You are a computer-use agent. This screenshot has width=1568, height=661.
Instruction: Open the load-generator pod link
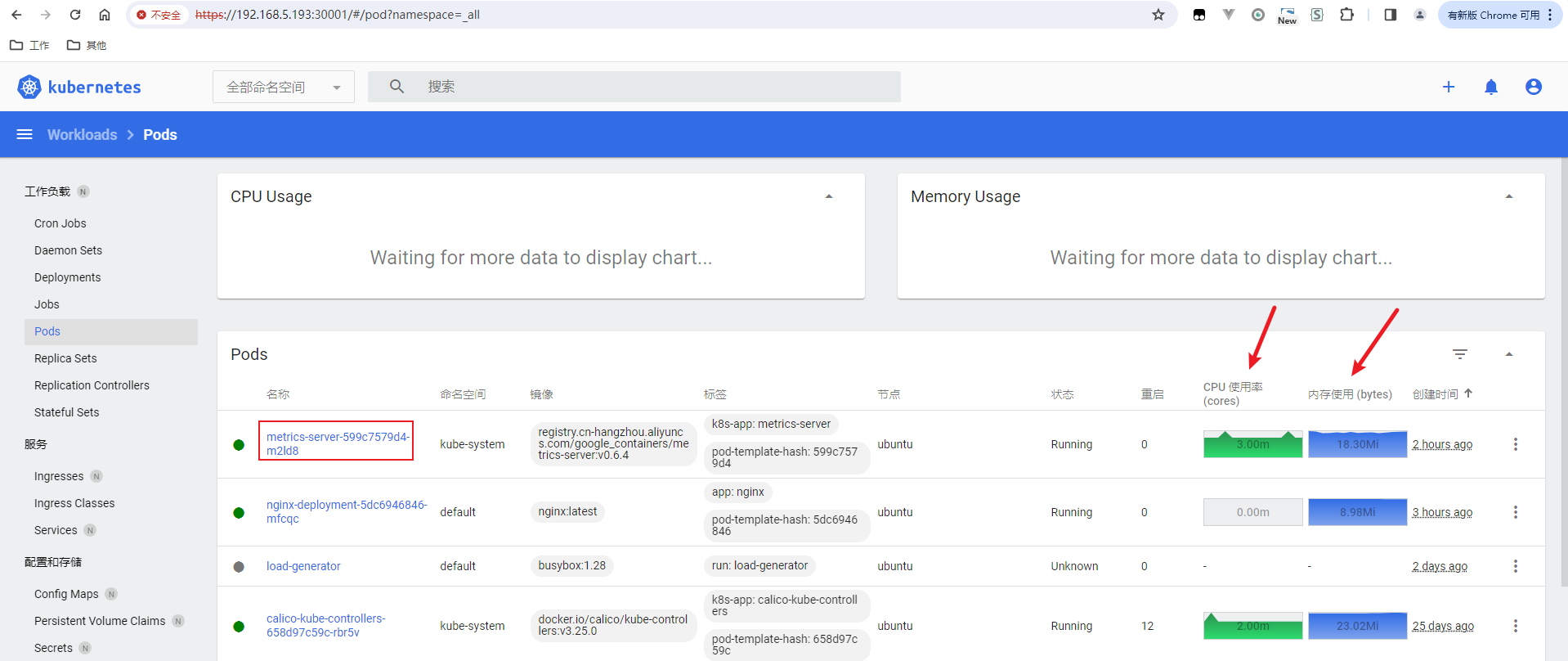click(x=303, y=566)
